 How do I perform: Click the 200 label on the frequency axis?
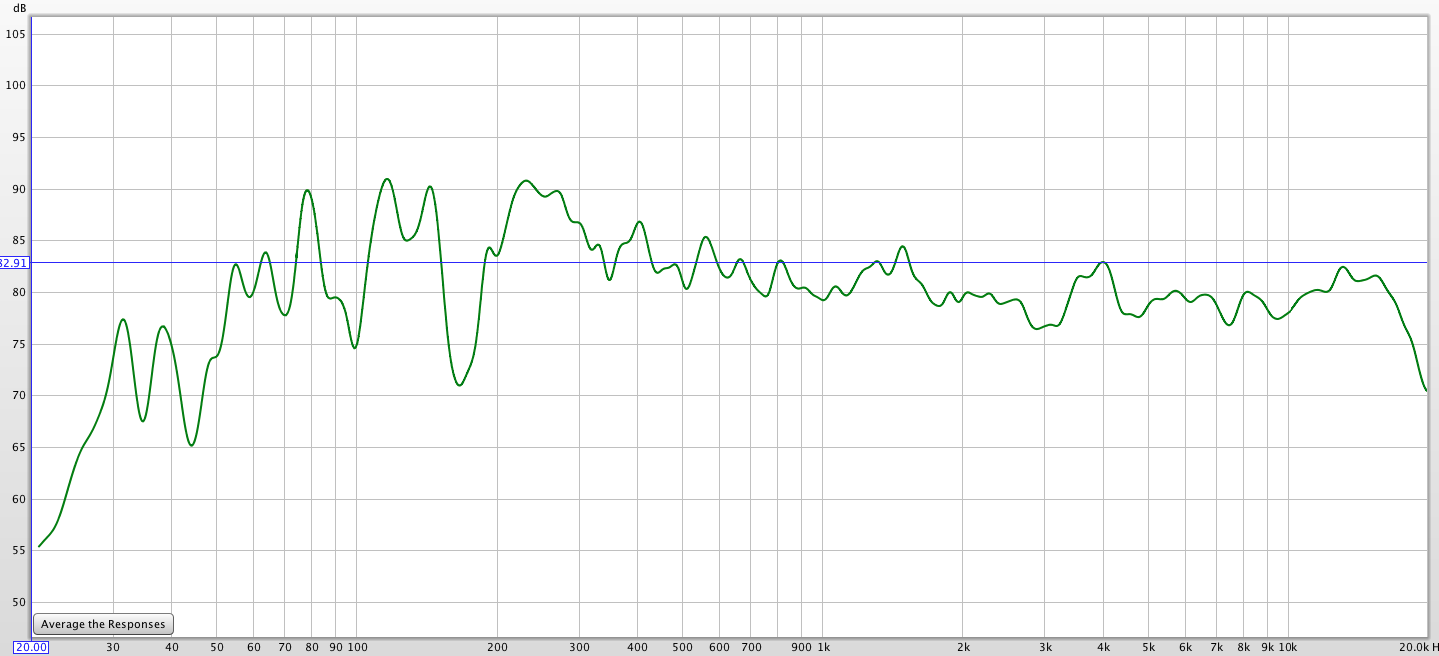point(497,647)
